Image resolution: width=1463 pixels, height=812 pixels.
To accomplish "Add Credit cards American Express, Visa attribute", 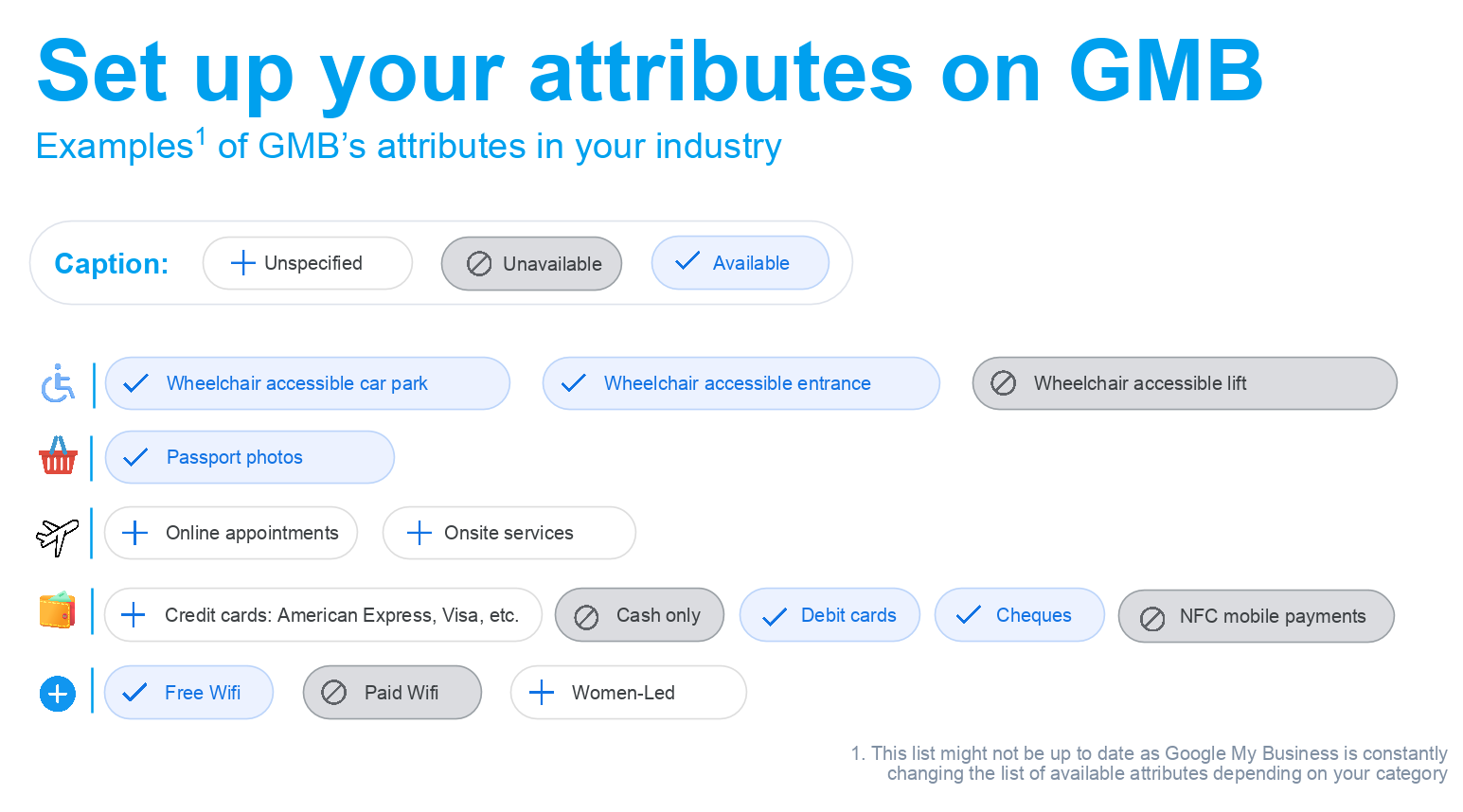I will coord(323,615).
